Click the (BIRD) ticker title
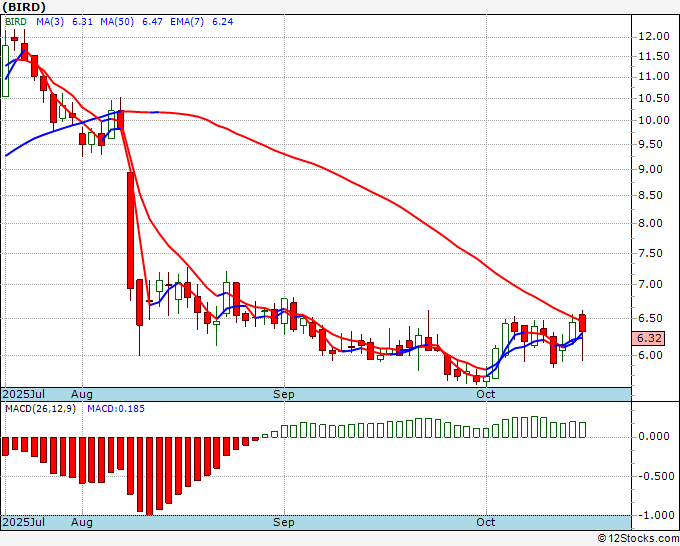This screenshot has height=546, width=680. (24, 7)
